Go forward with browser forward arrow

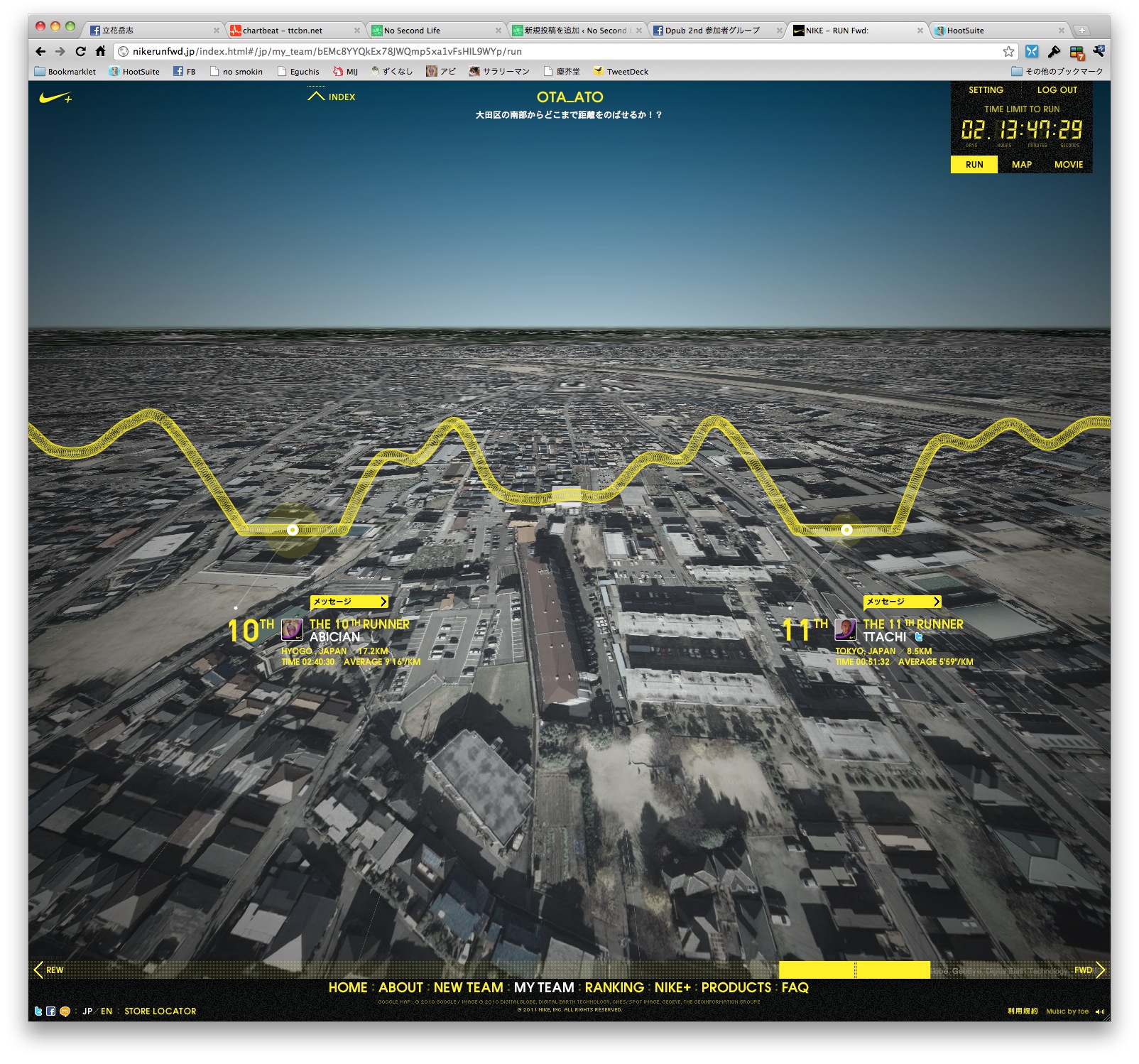(60, 51)
